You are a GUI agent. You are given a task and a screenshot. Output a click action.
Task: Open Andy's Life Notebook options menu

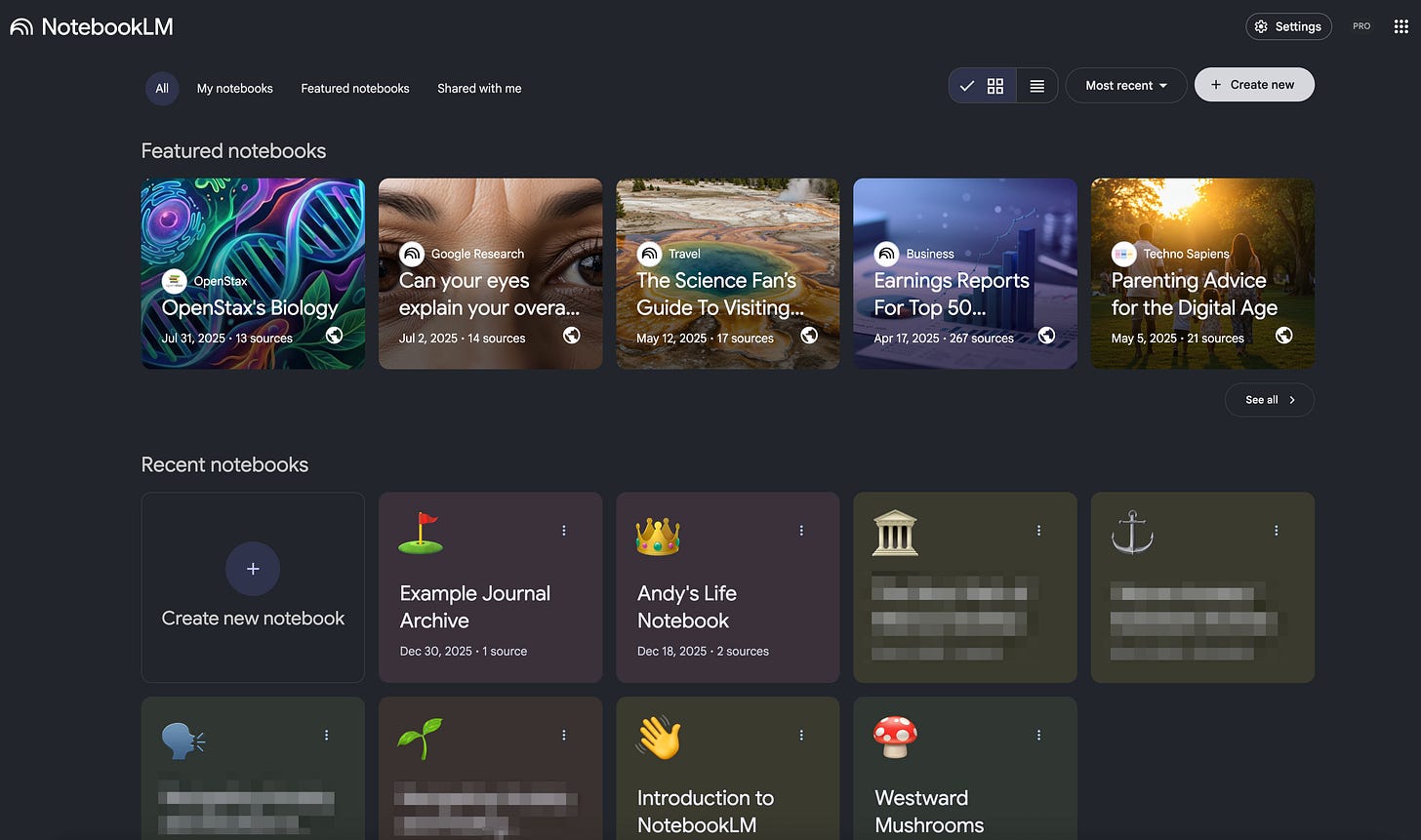coord(801,531)
